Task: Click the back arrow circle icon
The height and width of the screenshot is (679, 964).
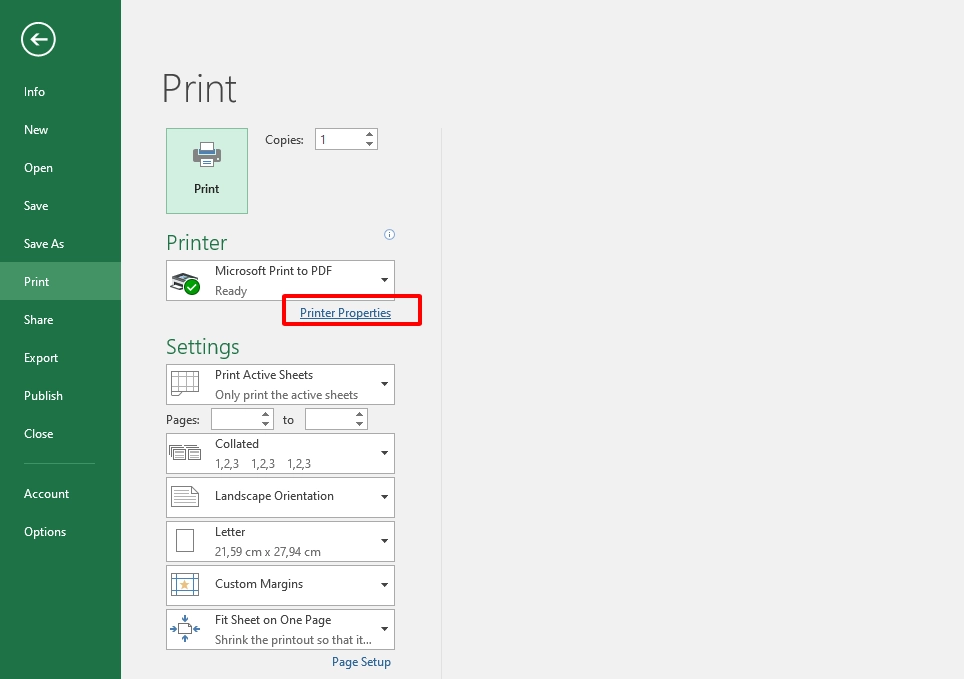Action: coord(39,40)
